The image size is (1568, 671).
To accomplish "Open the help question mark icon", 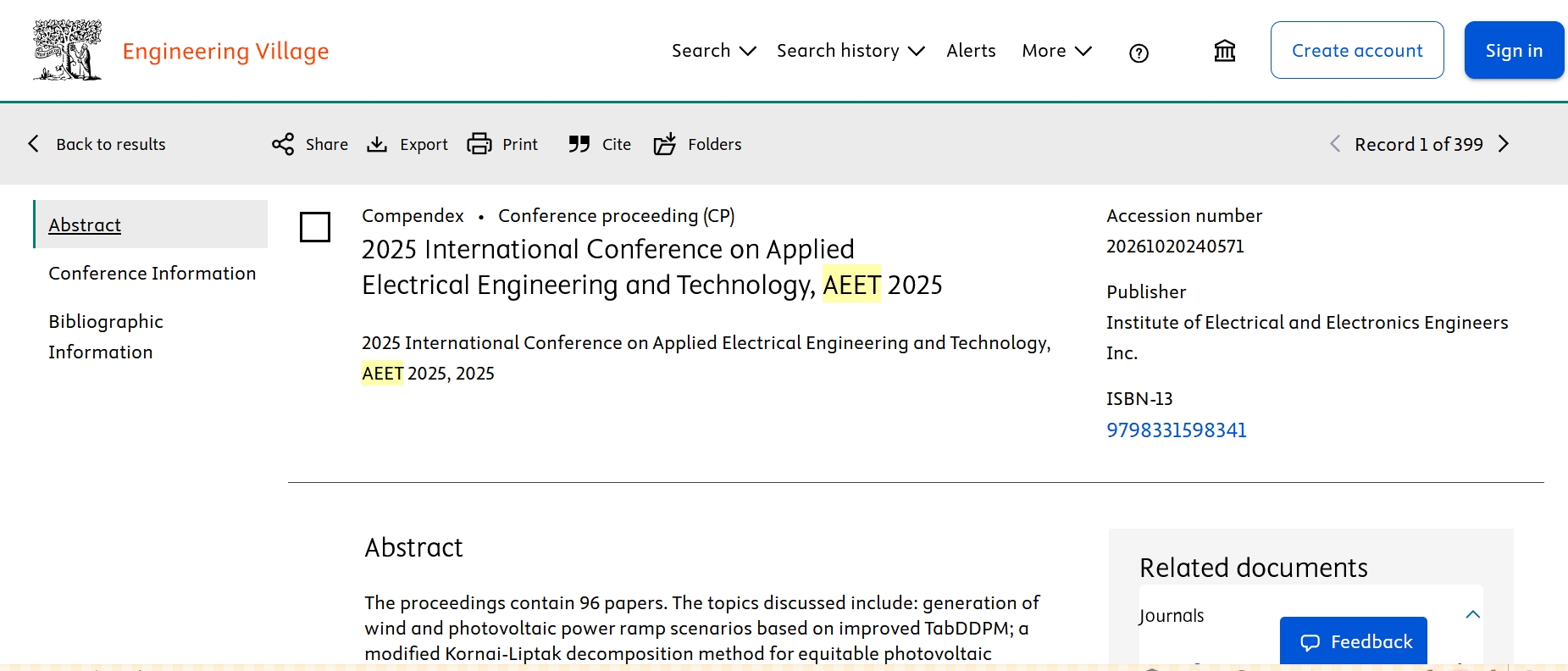I will point(1139,53).
